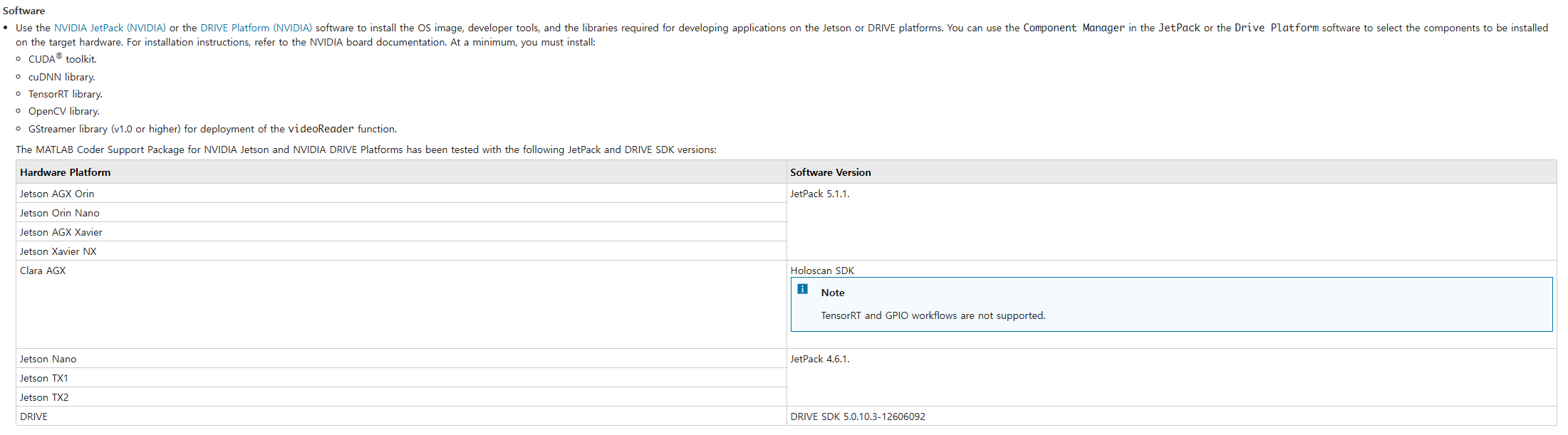Click the Software section heading

click(24, 11)
